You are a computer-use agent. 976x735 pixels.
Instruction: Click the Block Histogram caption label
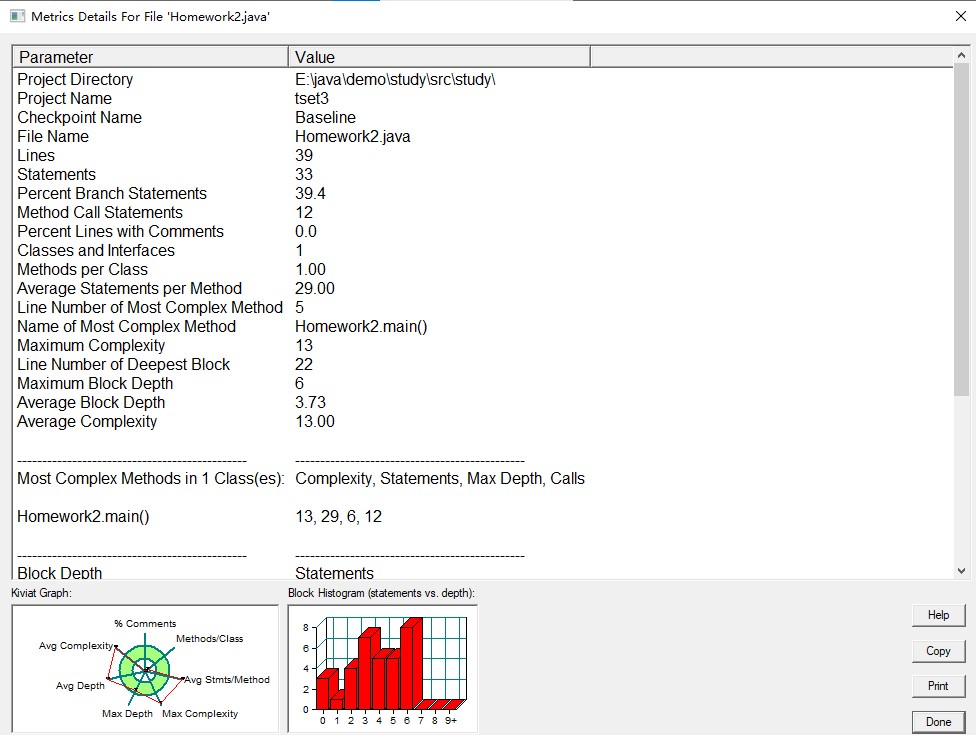382,592
